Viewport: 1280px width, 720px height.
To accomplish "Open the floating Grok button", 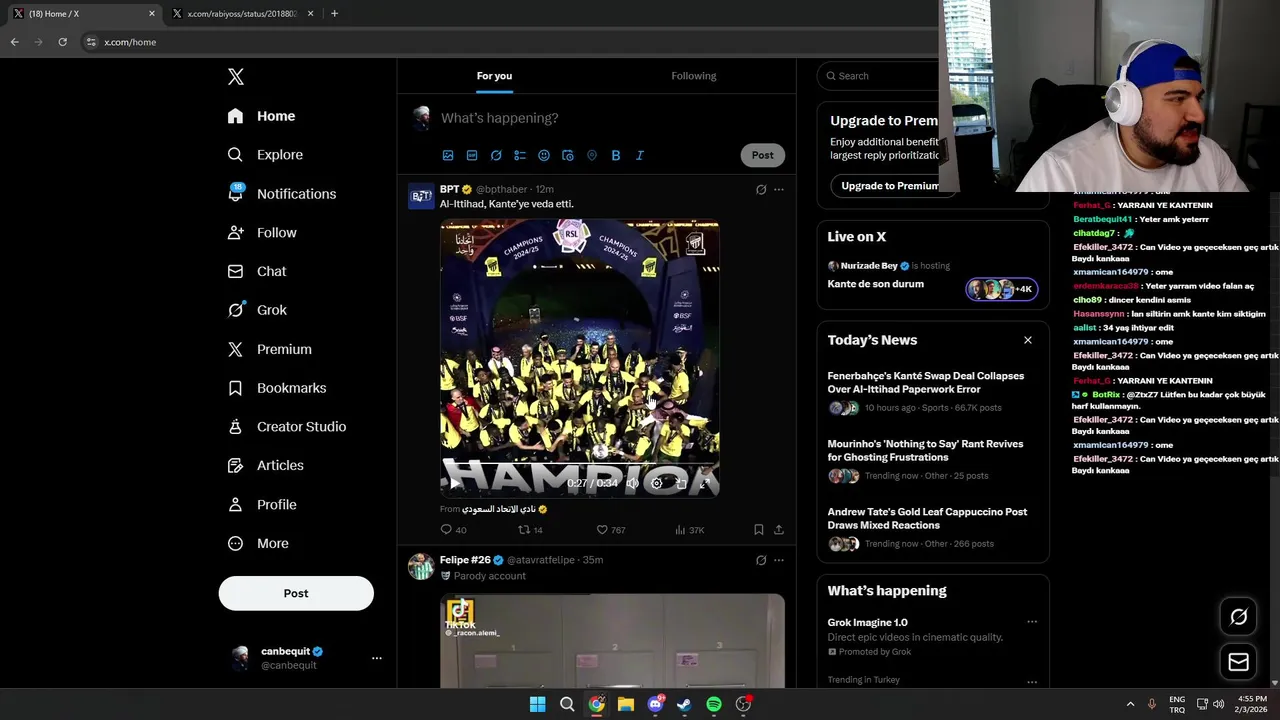I will click(1238, 617).
